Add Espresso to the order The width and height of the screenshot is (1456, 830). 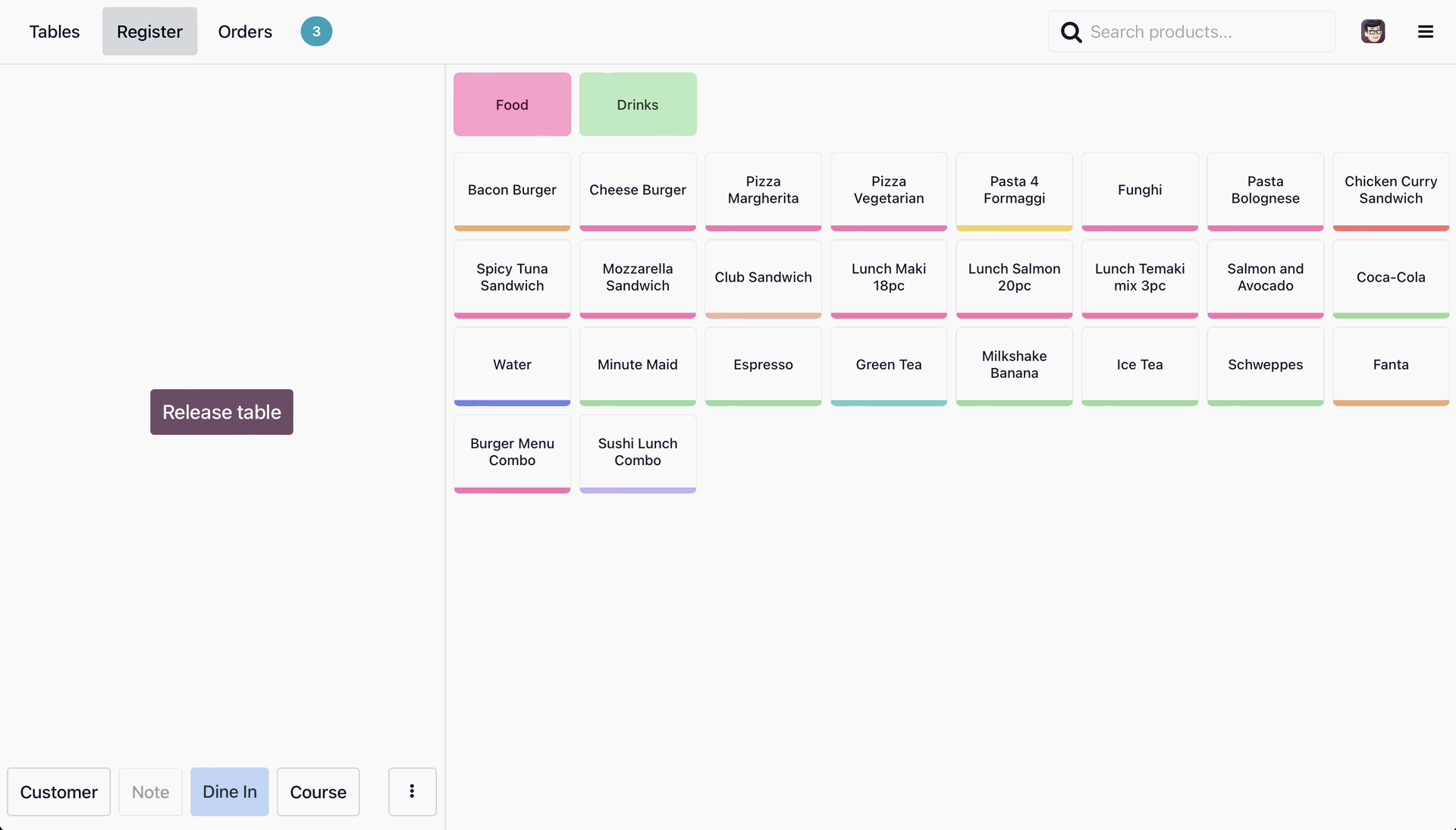tap(763, 364)
